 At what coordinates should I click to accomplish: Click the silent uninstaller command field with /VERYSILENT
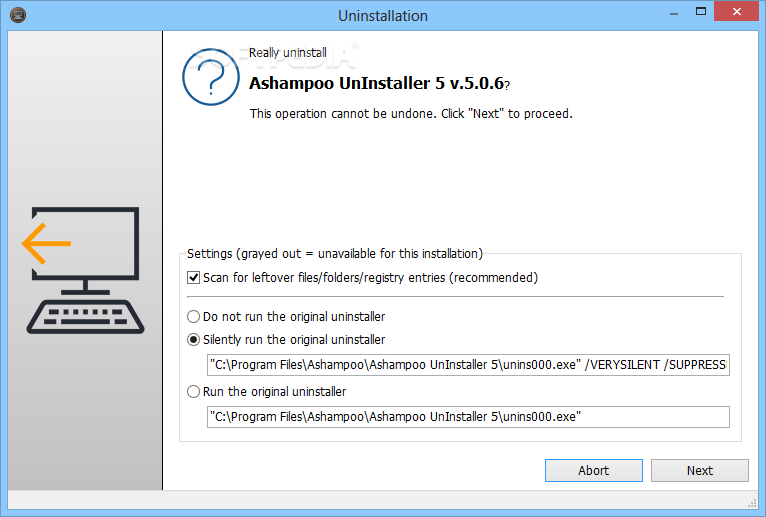pos(468,365)
